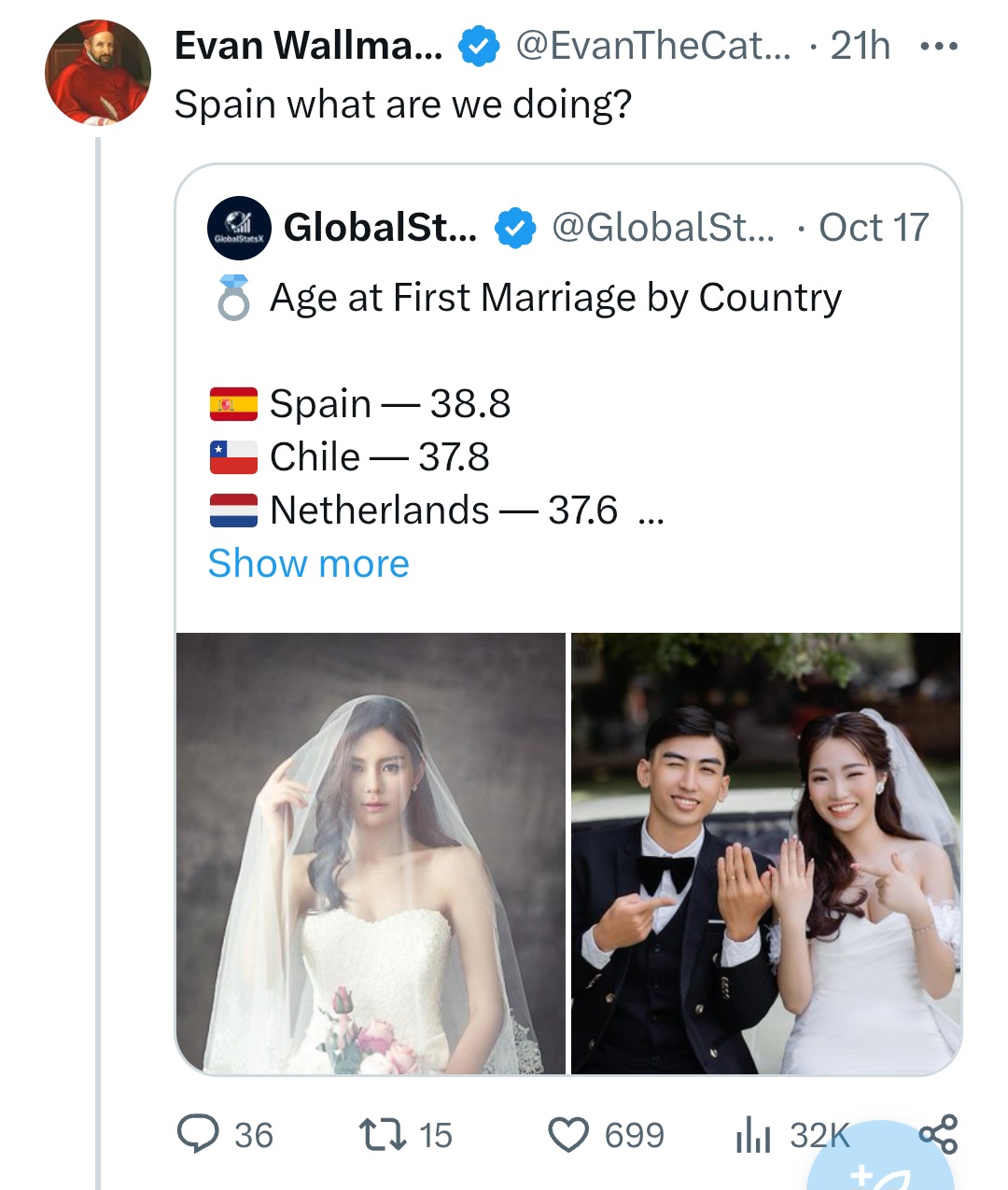This screenshot has width=1008, height=1190.
Task: Open the 21h post timestamp
Action: [x=860, y=46]
